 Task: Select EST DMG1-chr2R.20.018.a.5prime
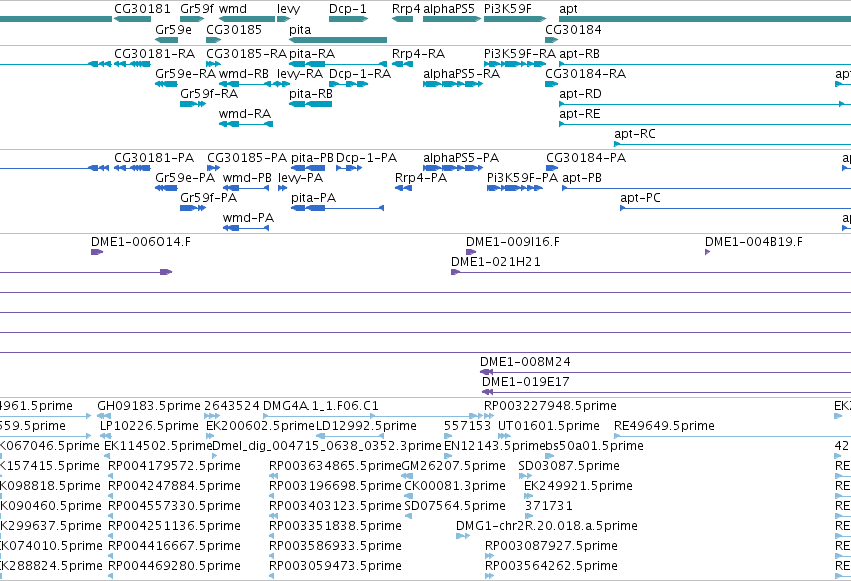pyautogui.click(x=547, y=526)
